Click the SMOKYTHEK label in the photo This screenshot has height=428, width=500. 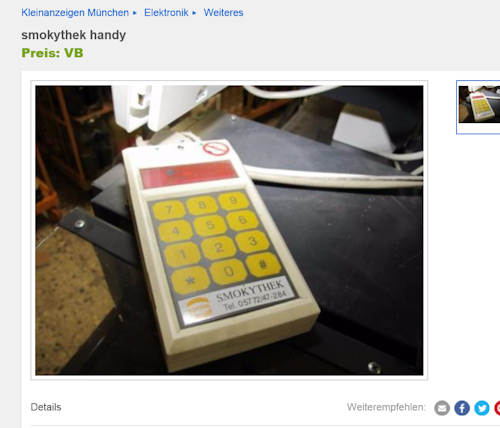(250, 290)
